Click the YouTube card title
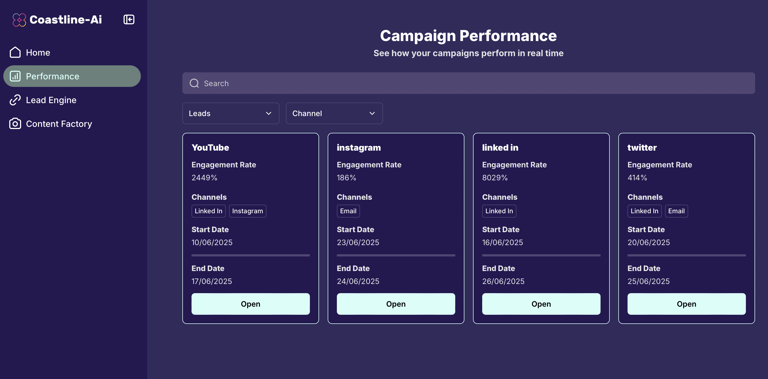 tap(210, 147)
